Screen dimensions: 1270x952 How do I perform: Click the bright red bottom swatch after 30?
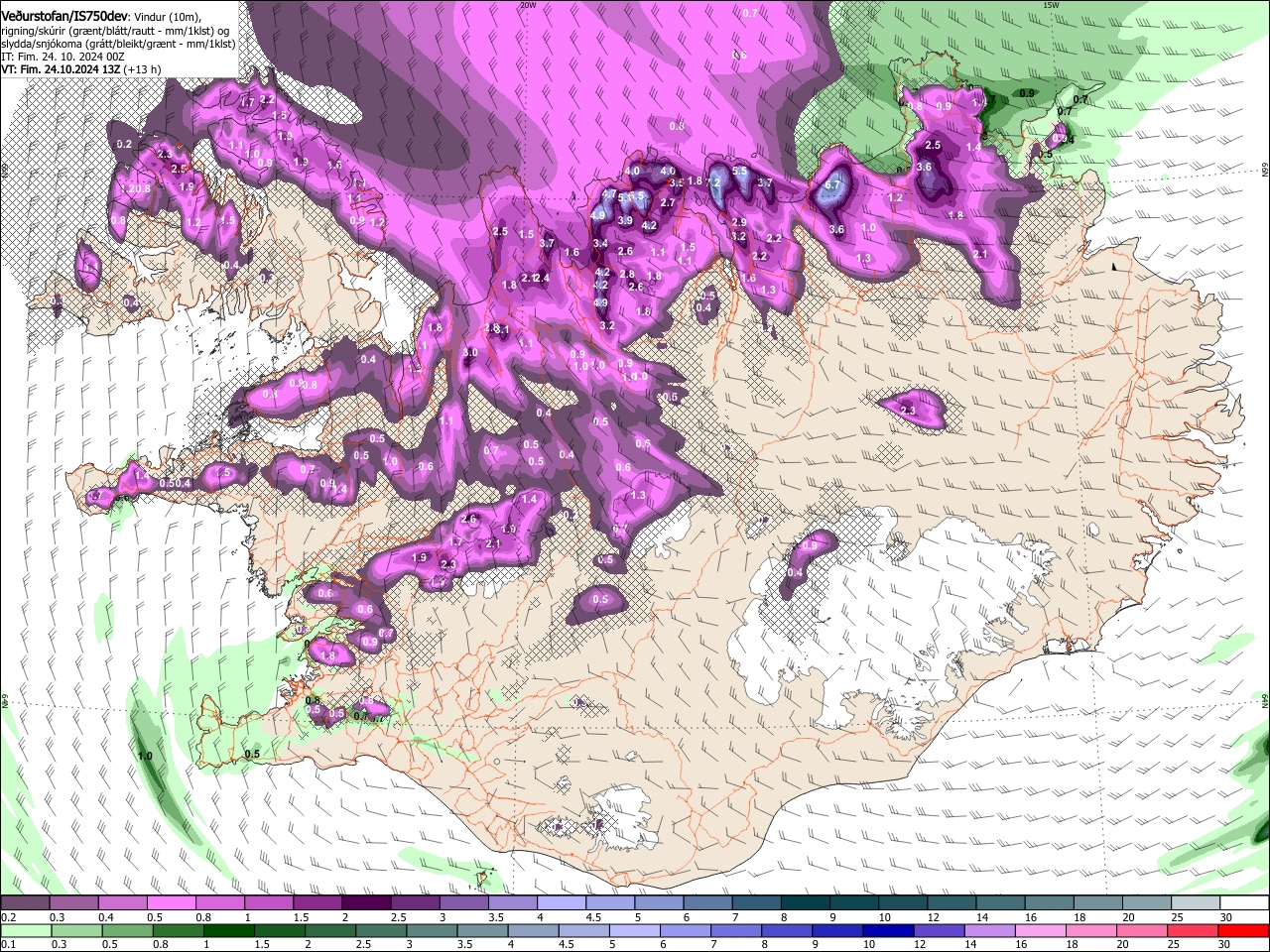coord(1243,930)
